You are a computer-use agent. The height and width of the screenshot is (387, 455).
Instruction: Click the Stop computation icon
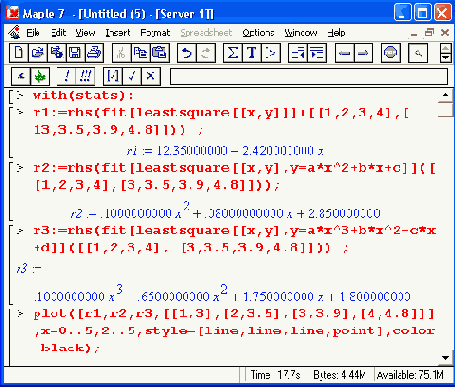(391, 53)
